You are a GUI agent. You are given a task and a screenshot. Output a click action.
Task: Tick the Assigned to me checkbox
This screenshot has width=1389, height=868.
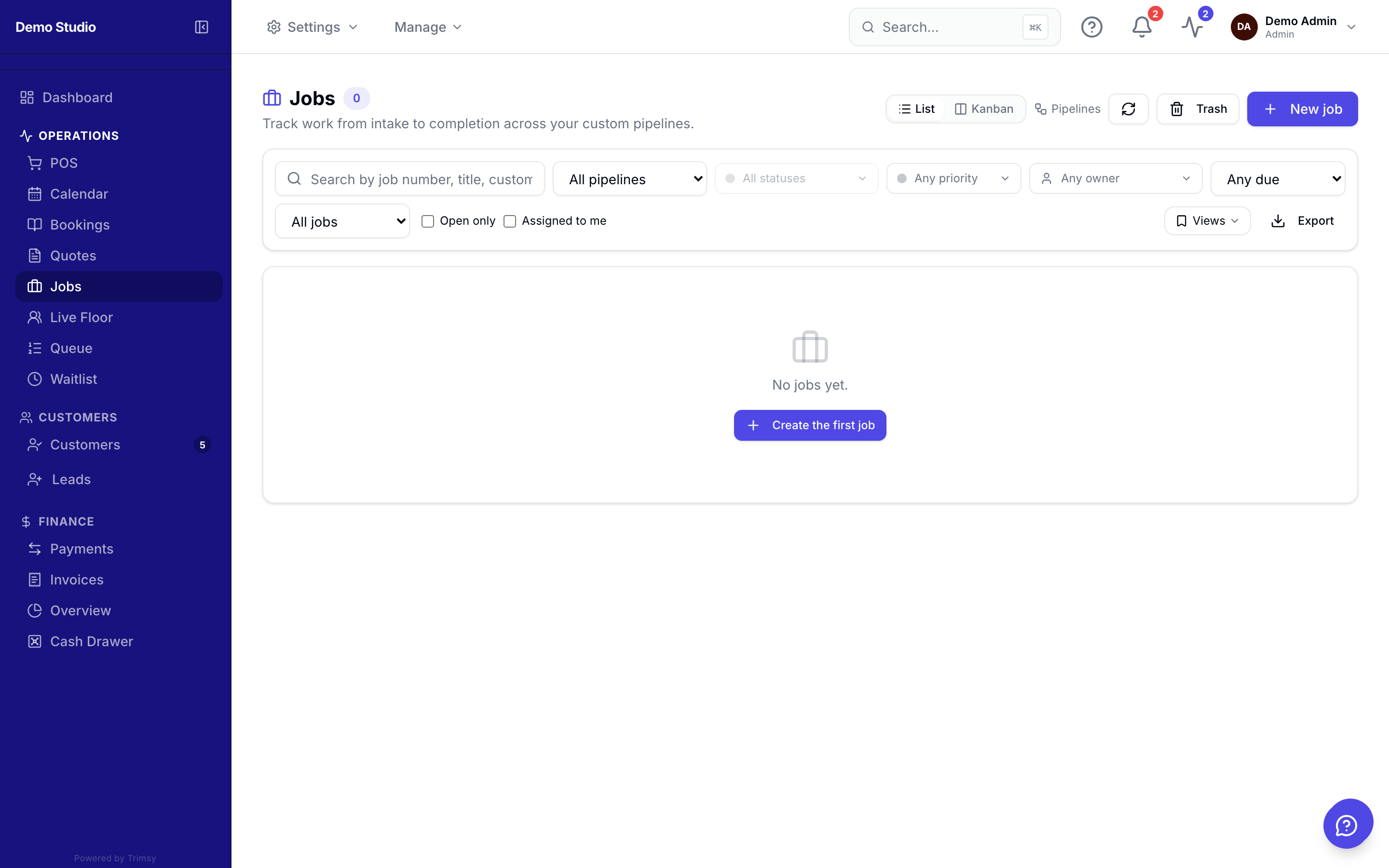tap(510, 222)
